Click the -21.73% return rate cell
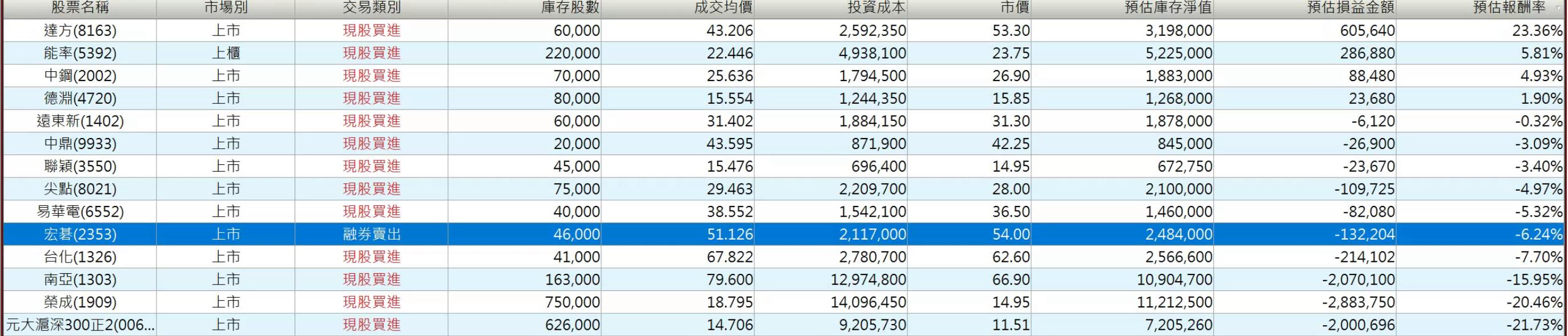This screenshot has height=336, width=1568. pos(1535,325)
